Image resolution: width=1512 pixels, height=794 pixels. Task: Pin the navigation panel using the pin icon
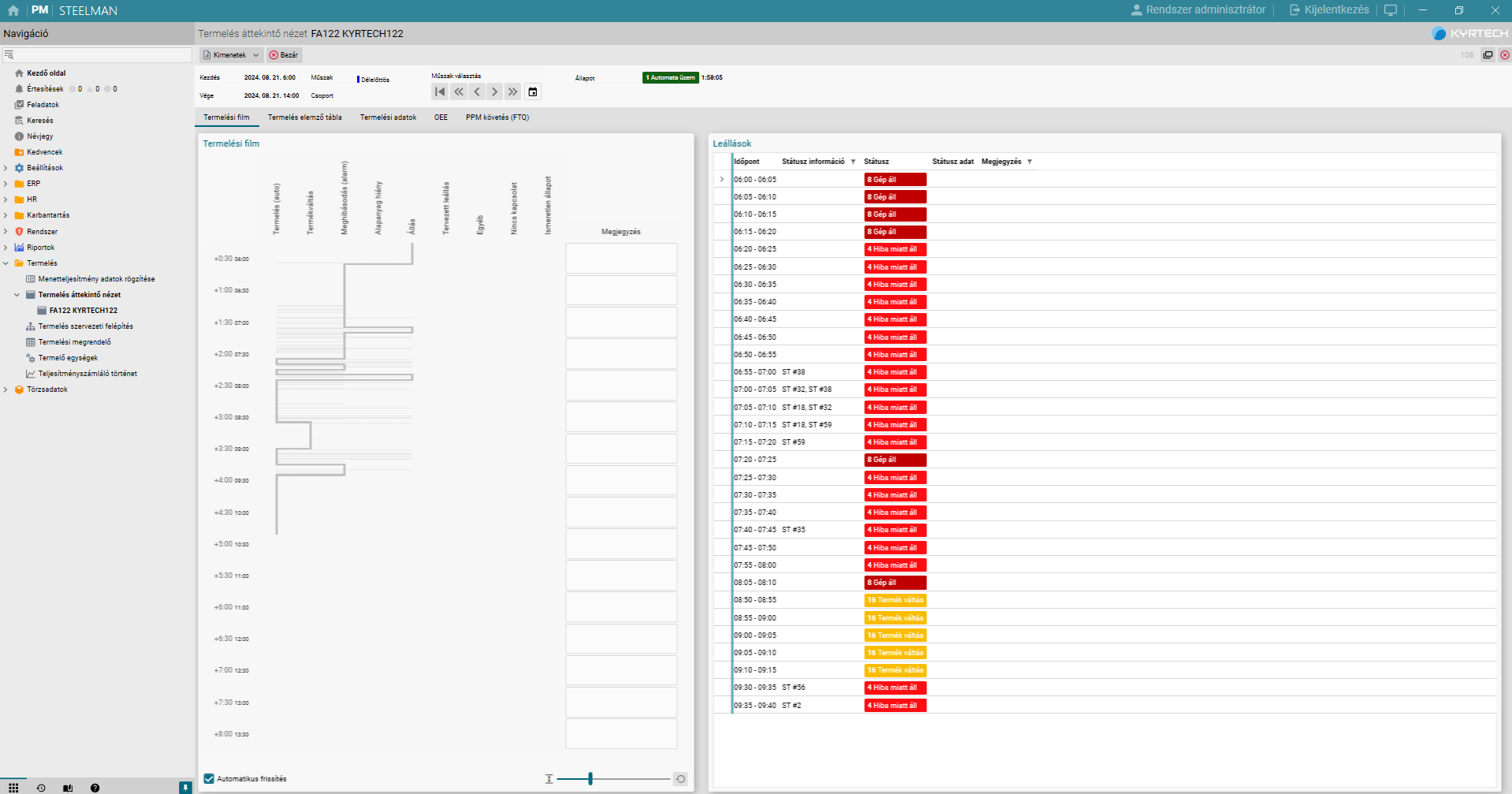pyautogui.click(x=185, y=787)
